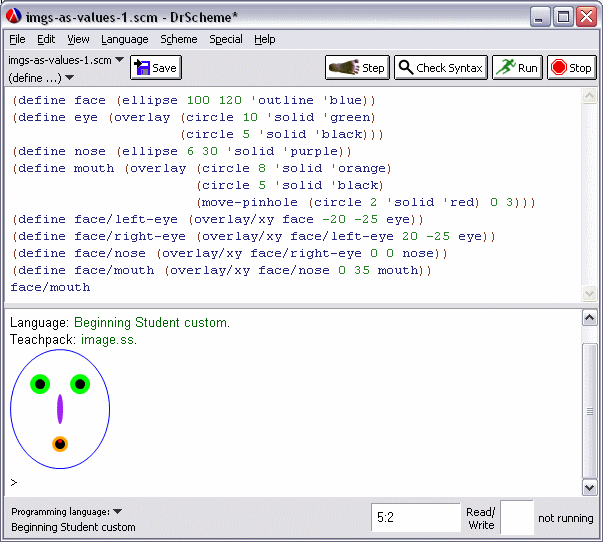Open the Special menu
Viewport: 603px width, 542px height.
pyautogui.click(x=226, y=39)
